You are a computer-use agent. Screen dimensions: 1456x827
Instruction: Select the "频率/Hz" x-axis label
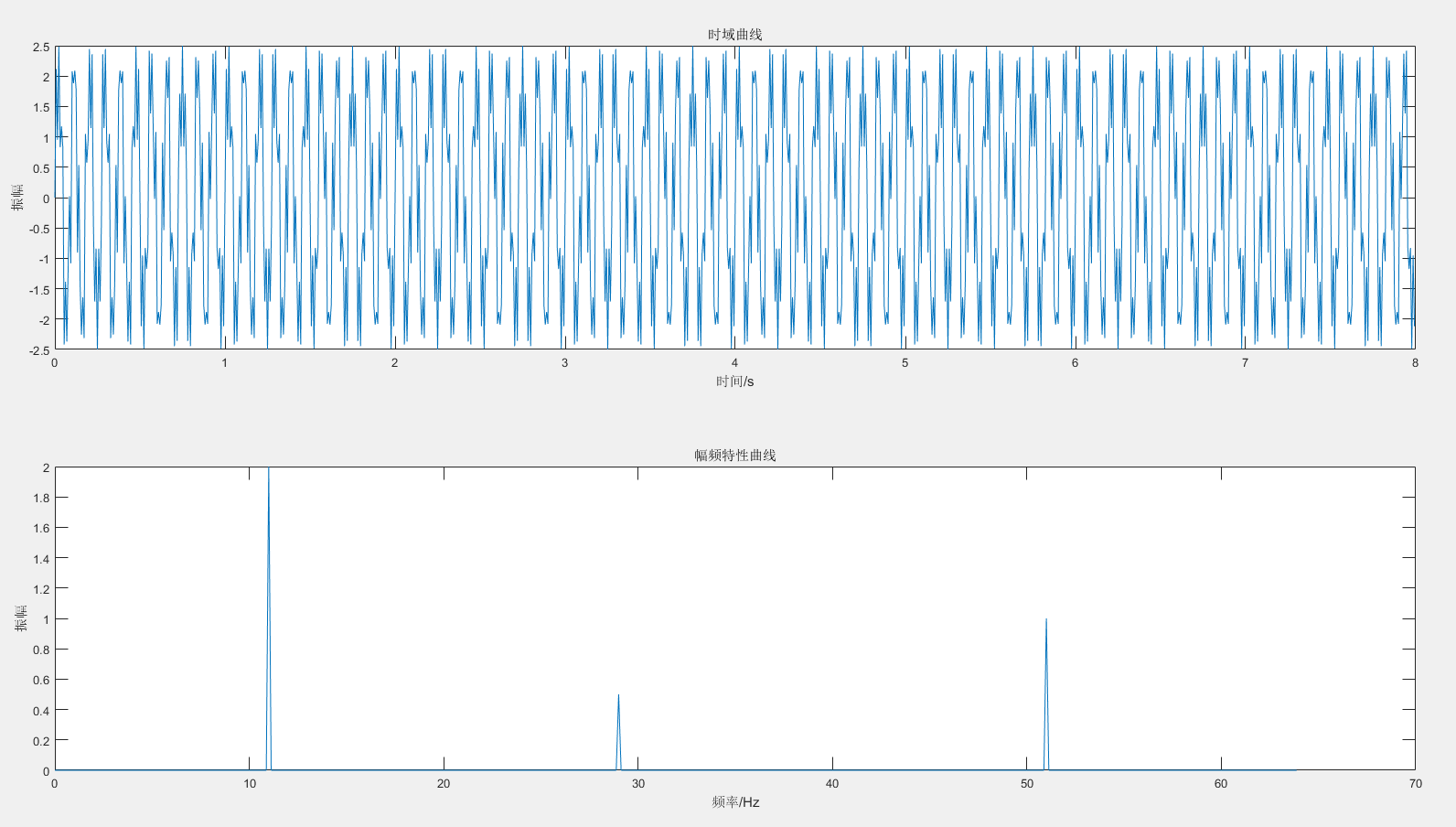(735, 802)
